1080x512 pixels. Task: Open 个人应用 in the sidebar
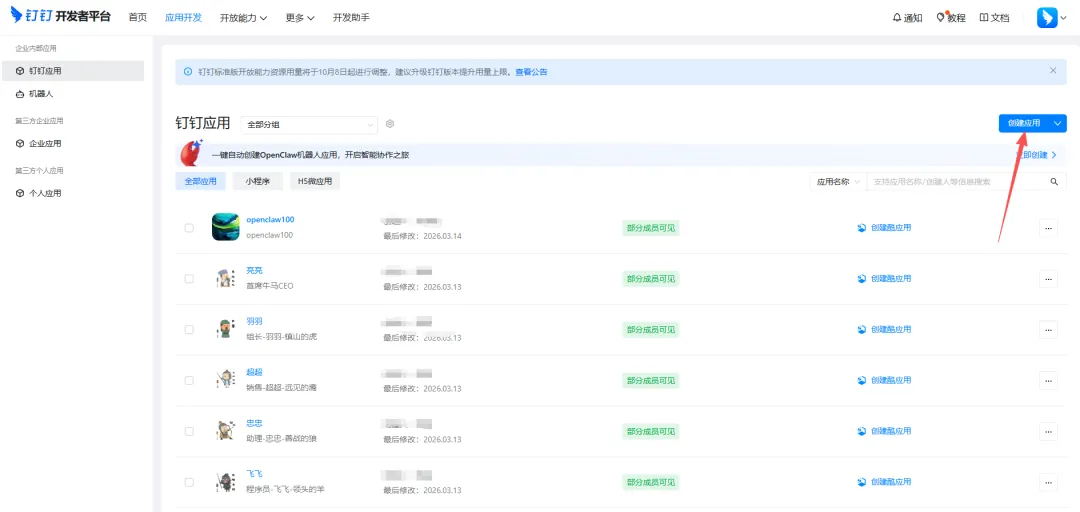(73, 194)
